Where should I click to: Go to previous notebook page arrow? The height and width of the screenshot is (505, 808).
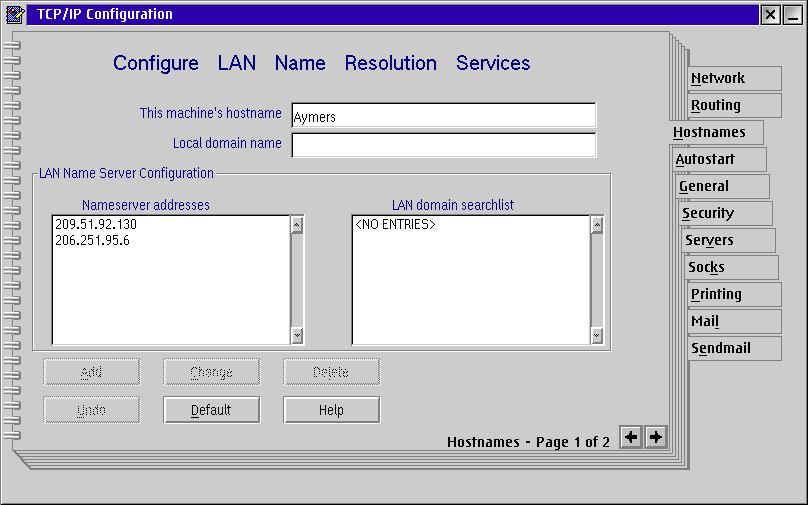tap(631, 437)
